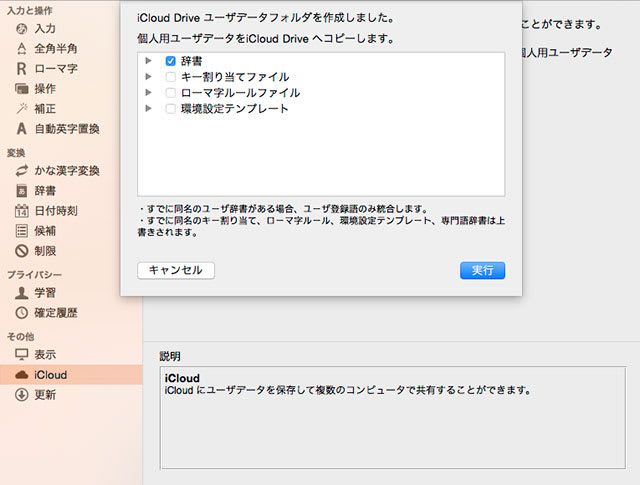
Task: Click the 候補 list icon
Action: (22, 231)
